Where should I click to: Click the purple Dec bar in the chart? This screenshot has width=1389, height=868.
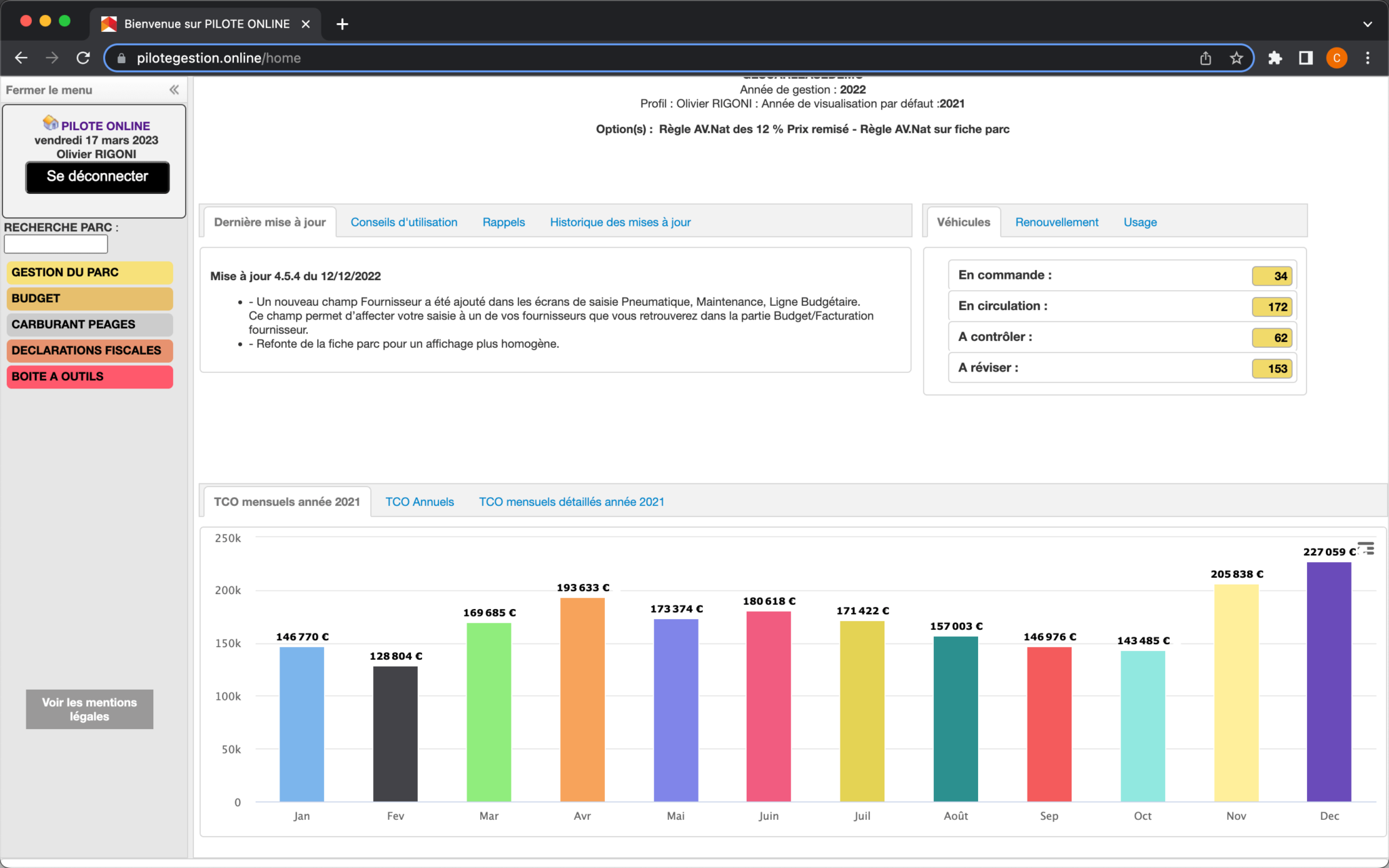1329,682
